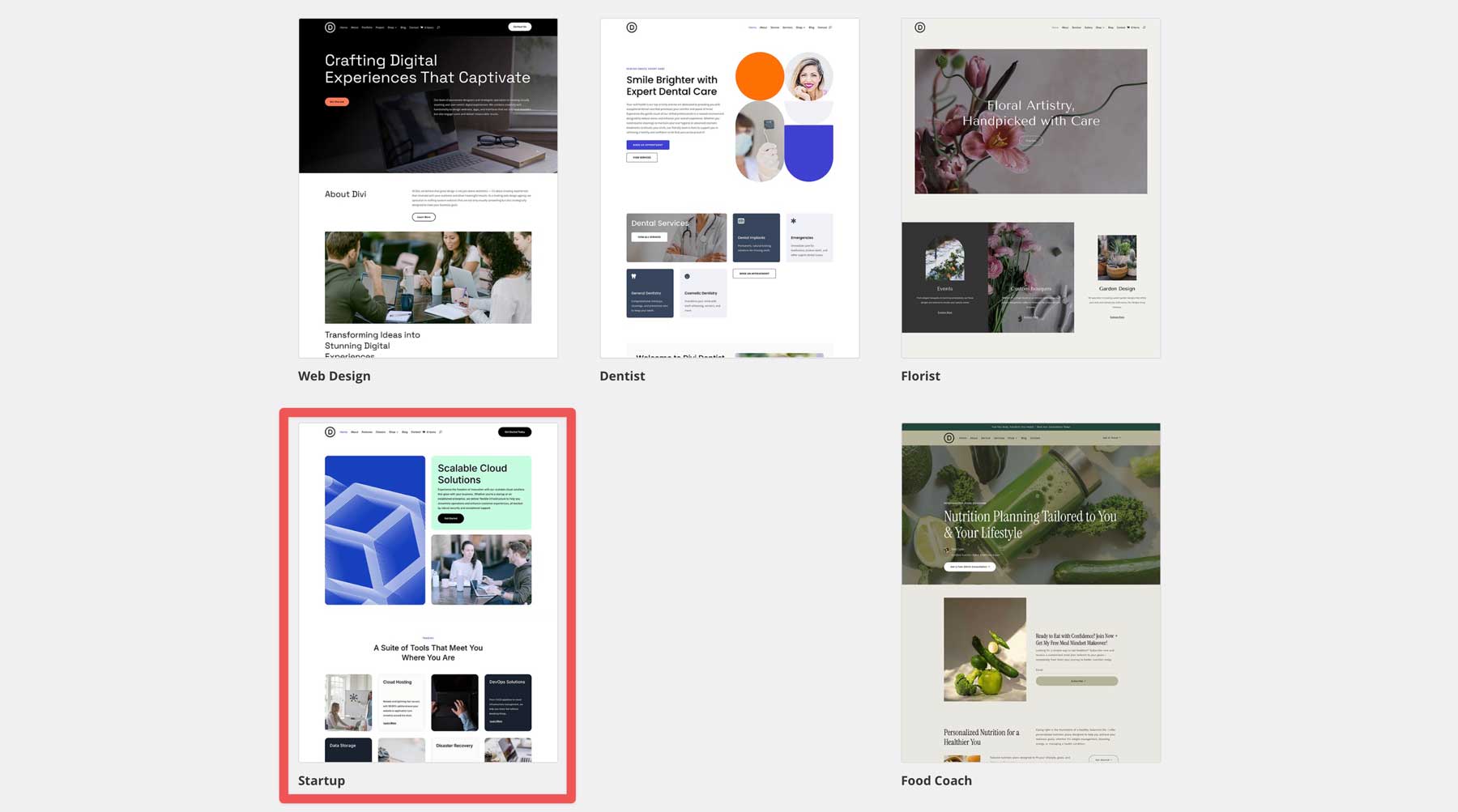Expand the Shop dropdown in the Web Design nav
Viewport: 1458px width, 812px height.
coord(392,27)
